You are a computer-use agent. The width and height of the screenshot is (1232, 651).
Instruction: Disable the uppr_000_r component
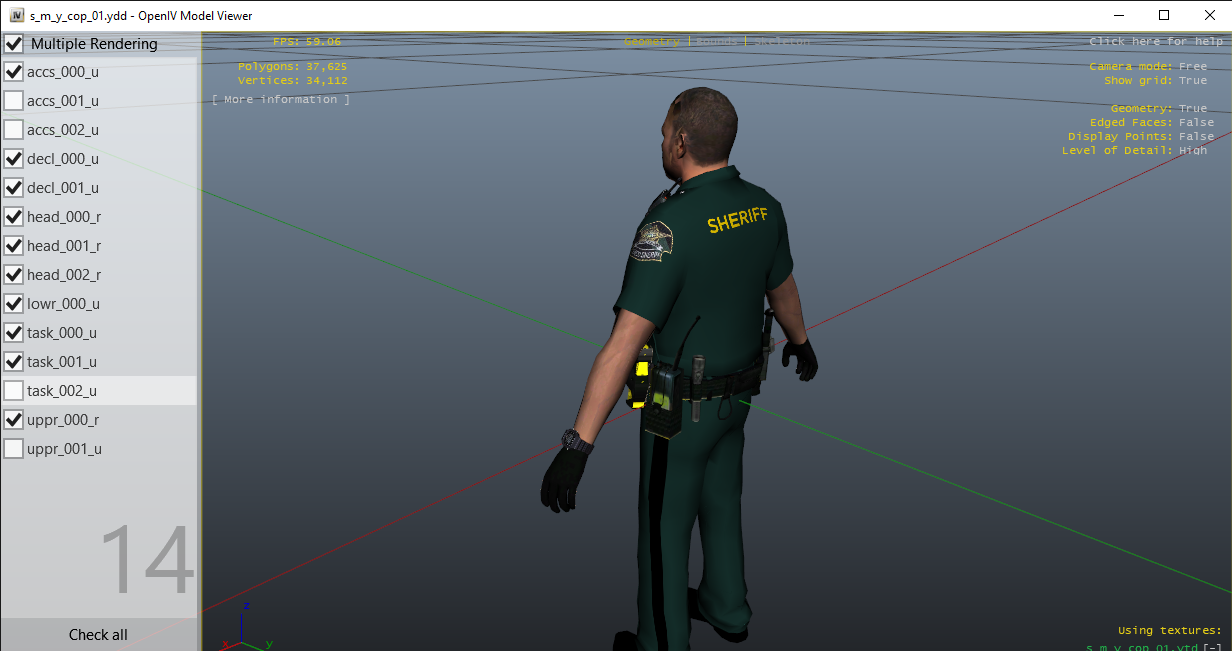coord(14,420)
